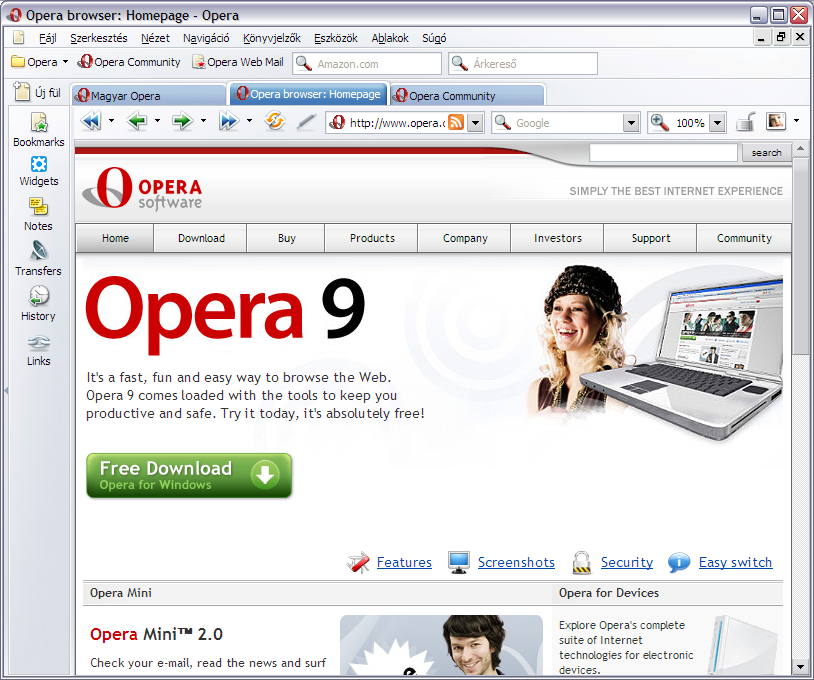Viewport: 814px width, 680px height.
Task: Expand the image display mode dropdown arrow
Action: tap(796, 121)
